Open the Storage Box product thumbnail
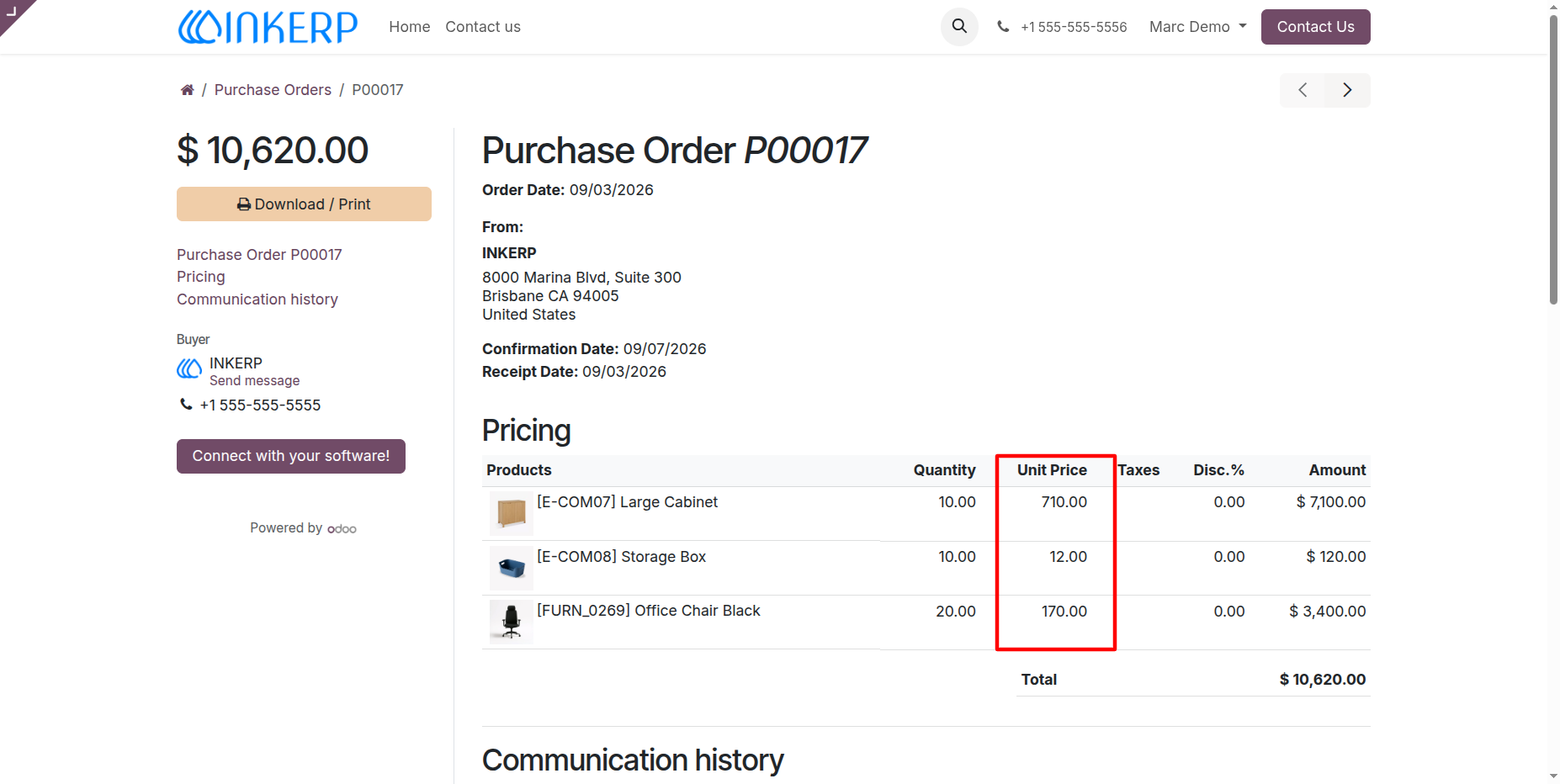 (x=512, y=568)
